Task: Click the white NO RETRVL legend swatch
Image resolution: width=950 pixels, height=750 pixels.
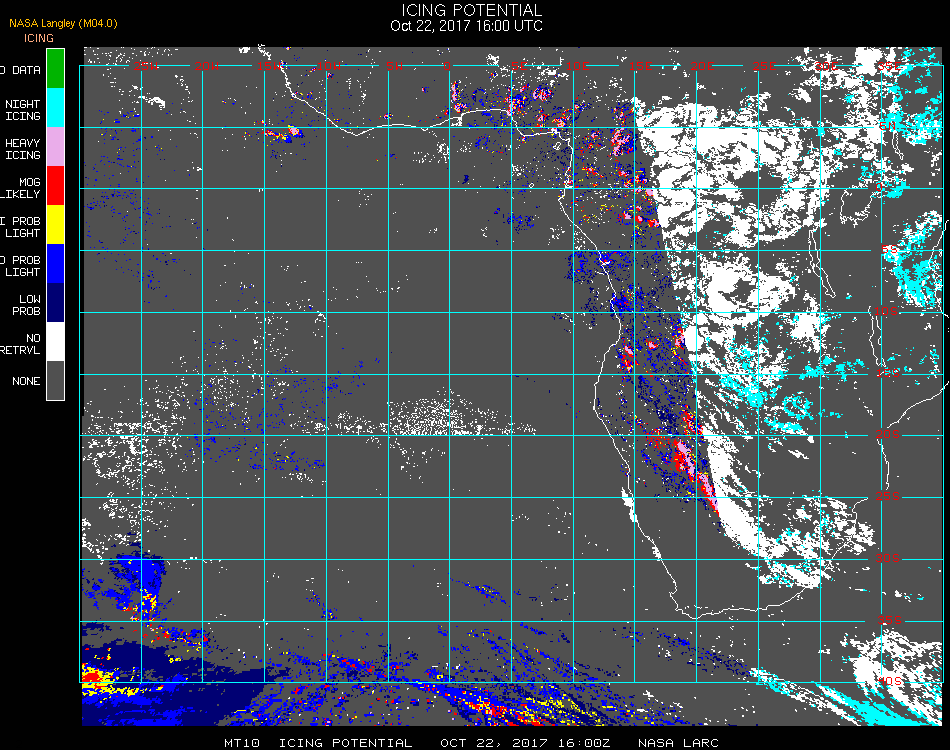Action: [55, 342]
